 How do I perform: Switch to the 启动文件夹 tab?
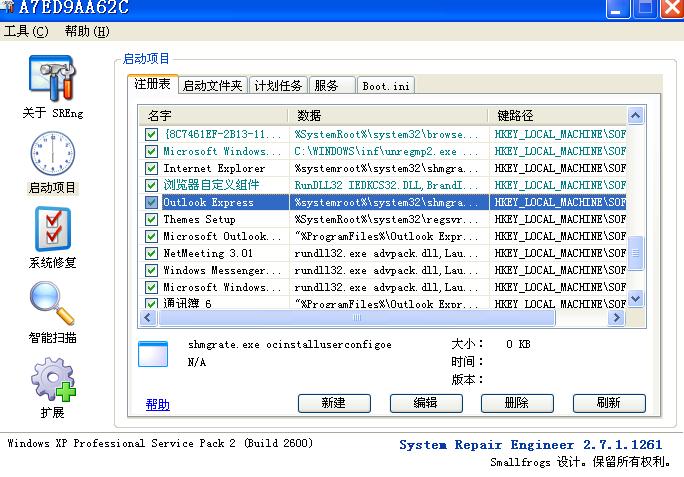[212, 86]
